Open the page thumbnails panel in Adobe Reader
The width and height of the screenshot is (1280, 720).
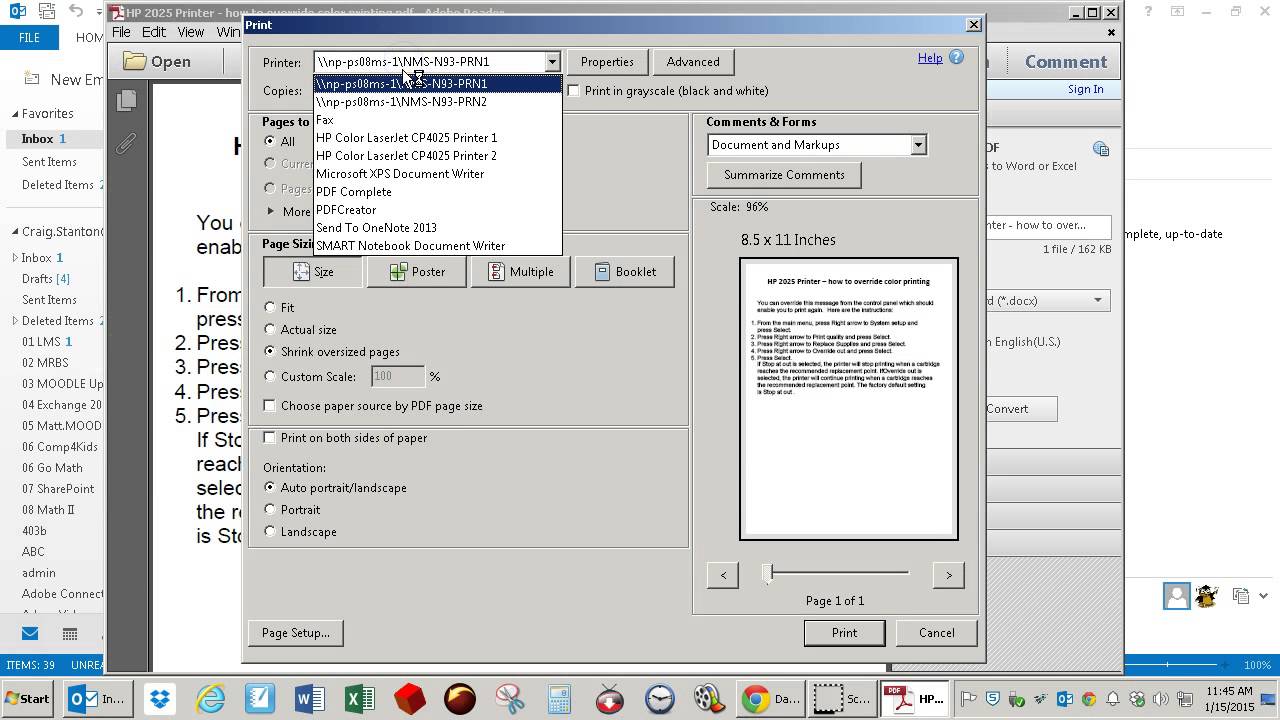point(126,100)
